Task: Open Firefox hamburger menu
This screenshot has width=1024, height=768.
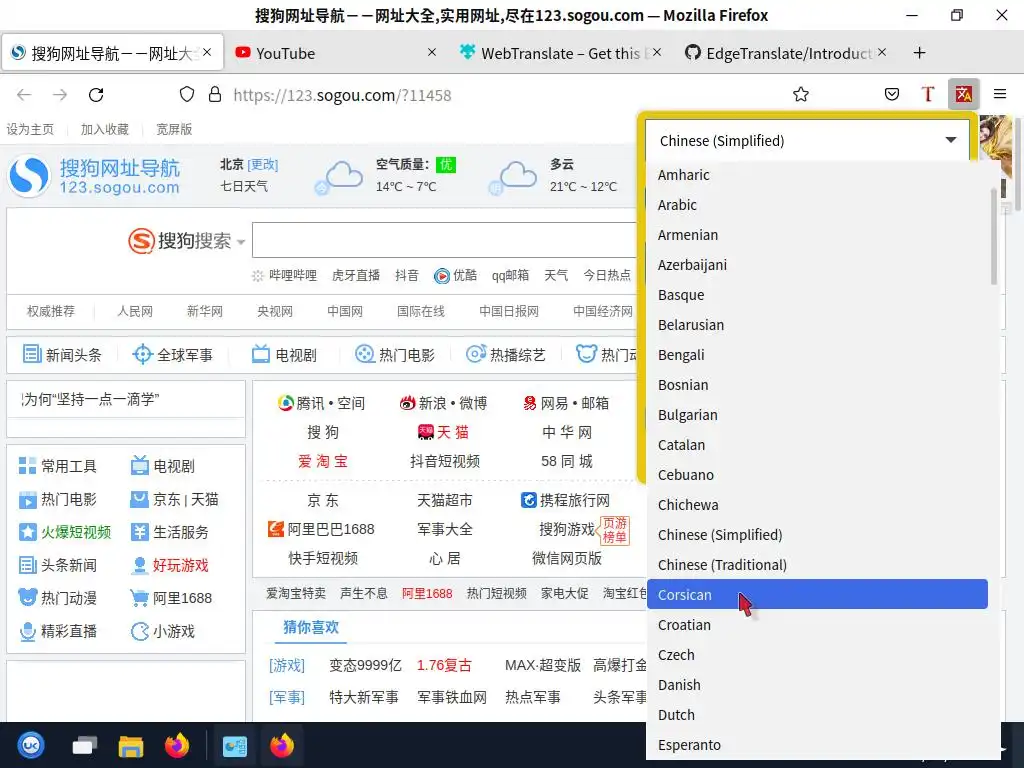Action: [x=1000, y=94]
